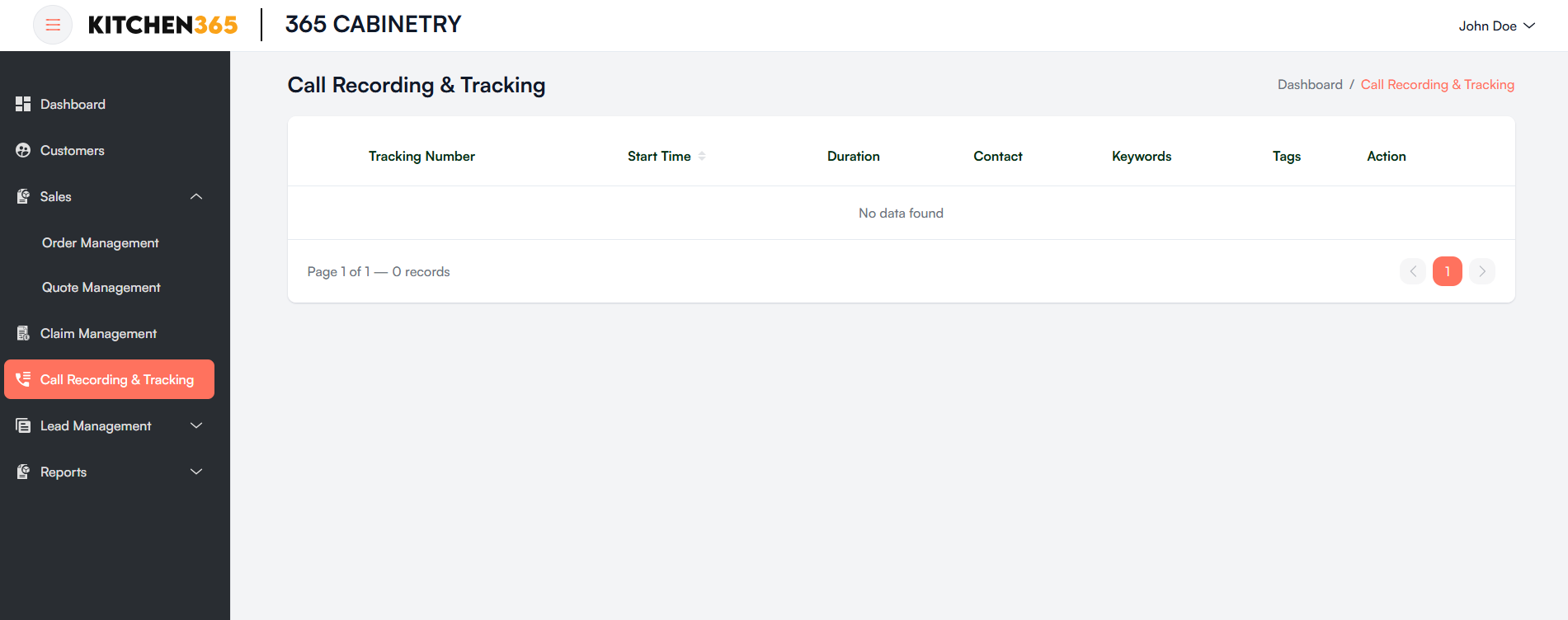Viewport: 1568px width, 620px height.
Task: Click the KITCHEN365 logo
Action: pos(162,24)
